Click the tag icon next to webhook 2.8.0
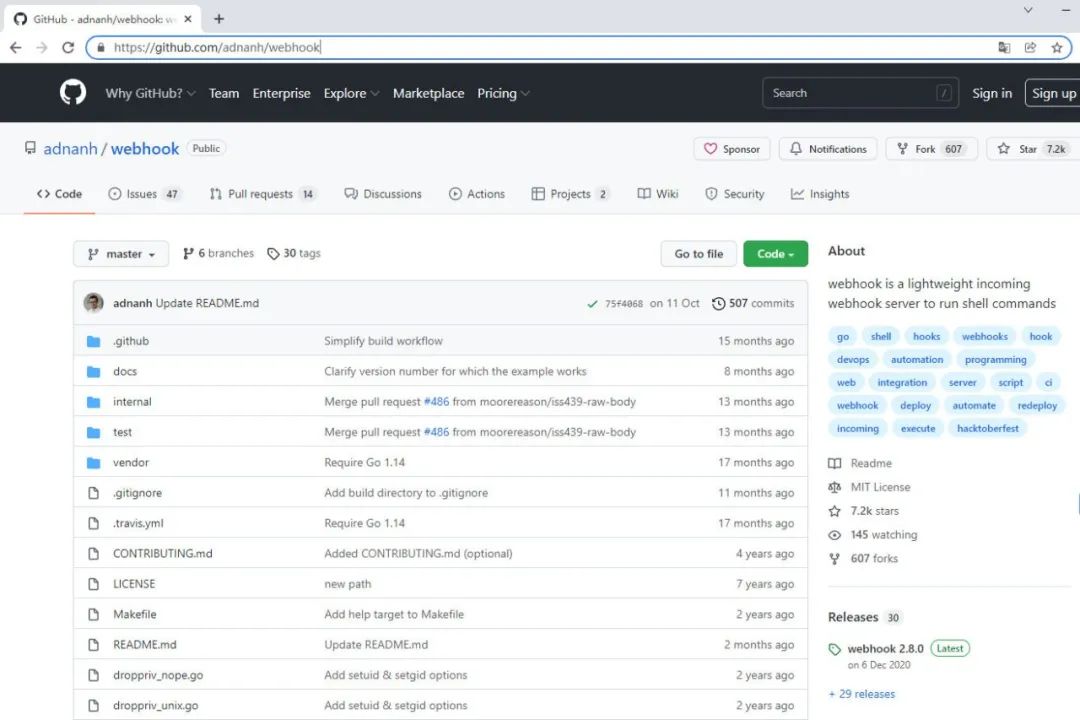 (835, 649)
